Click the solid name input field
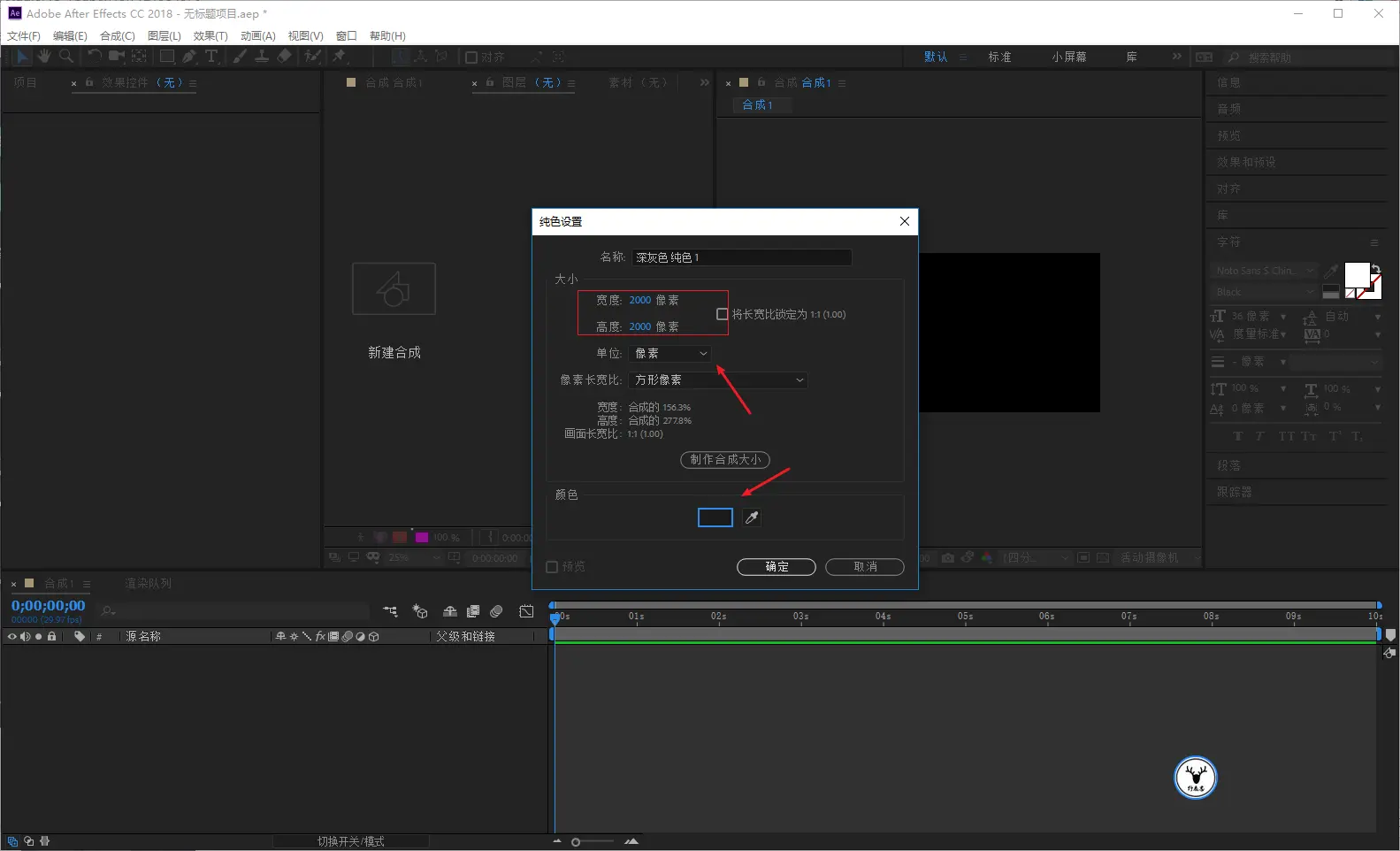The height and width of the screenshot is (851, 1400). pos(741,257)
